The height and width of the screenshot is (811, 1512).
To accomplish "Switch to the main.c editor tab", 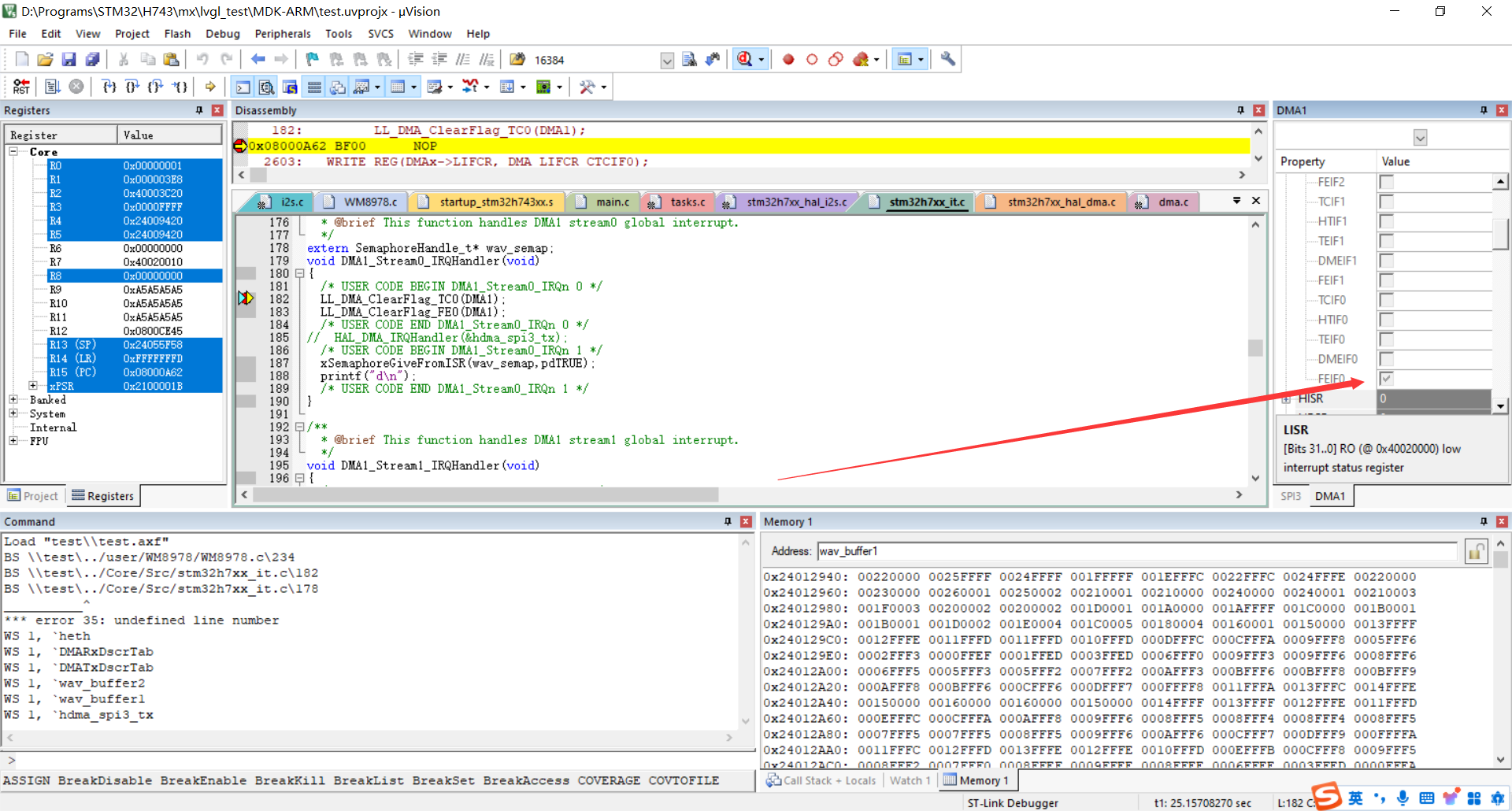I will pyautogui.click(x=612, y=202).
